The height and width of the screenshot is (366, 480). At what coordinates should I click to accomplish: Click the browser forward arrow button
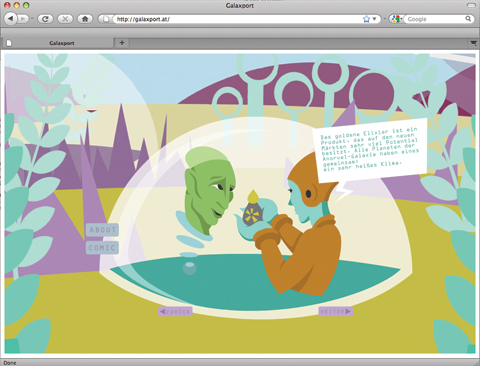pos(23,19)
